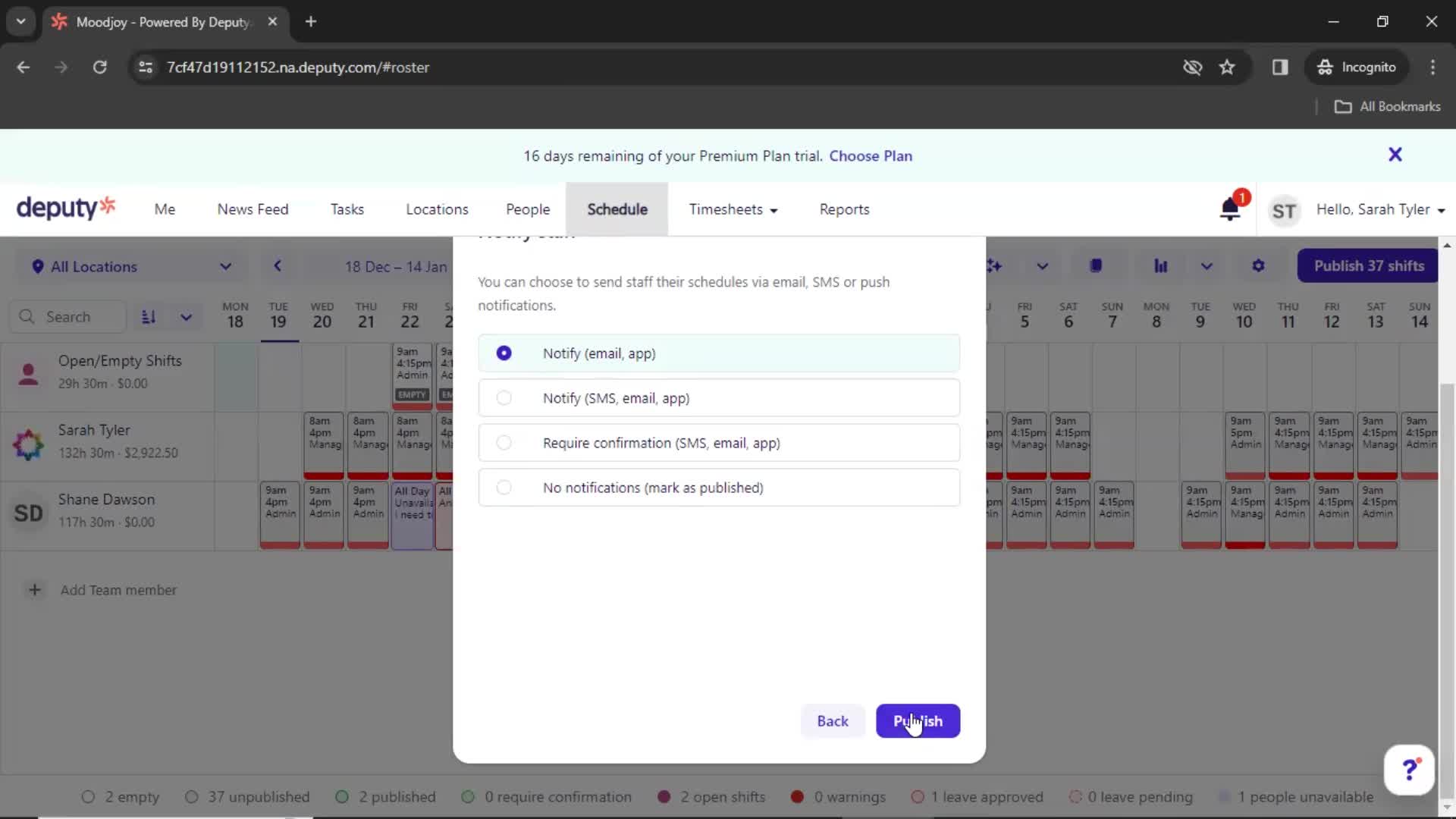Click the Reports navigation item
Screen dimensions: 1456x819
click(844, 209)
